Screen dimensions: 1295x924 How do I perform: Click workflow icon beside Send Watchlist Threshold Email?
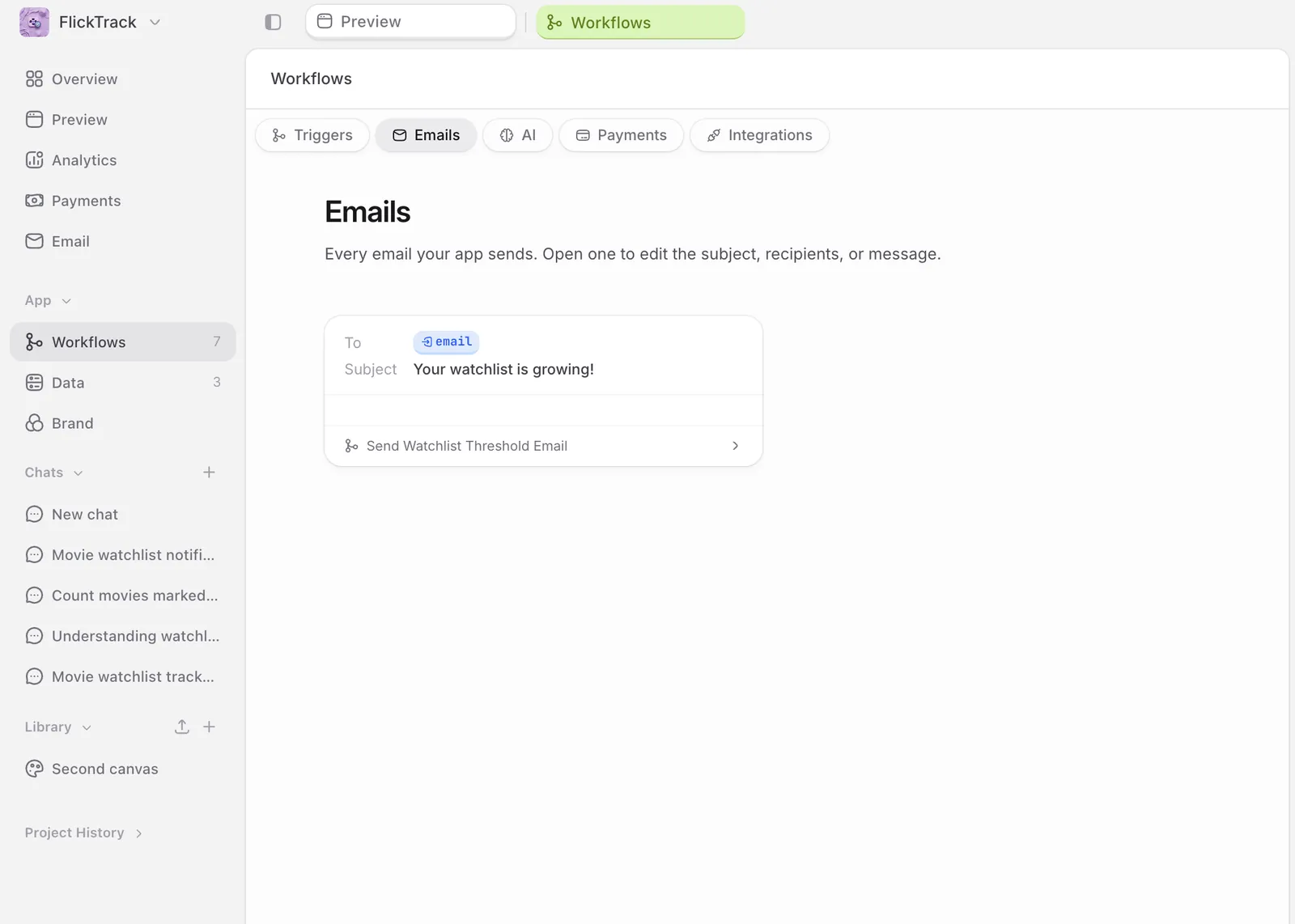(x=351, y=446)
